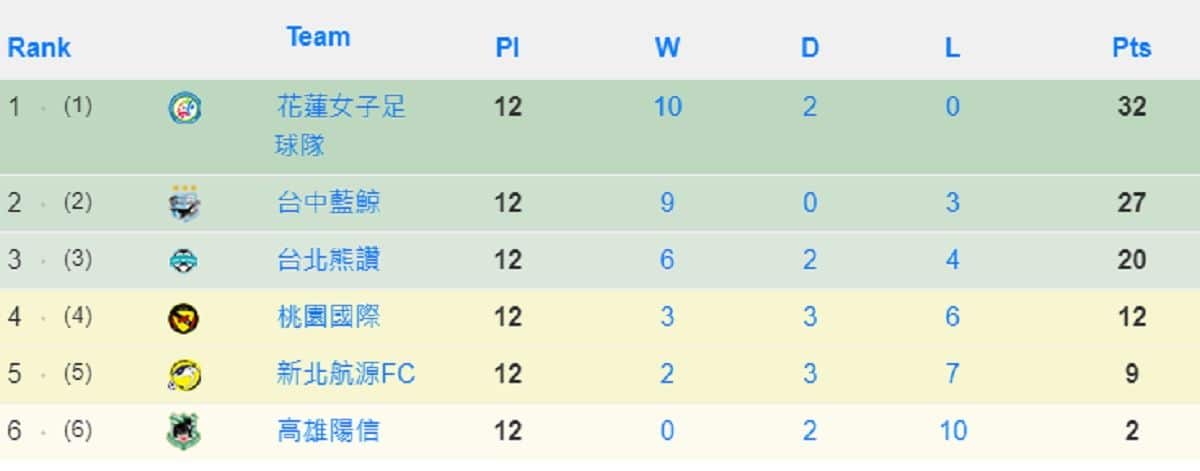Sort by the Pl games played header

[508, 48]
